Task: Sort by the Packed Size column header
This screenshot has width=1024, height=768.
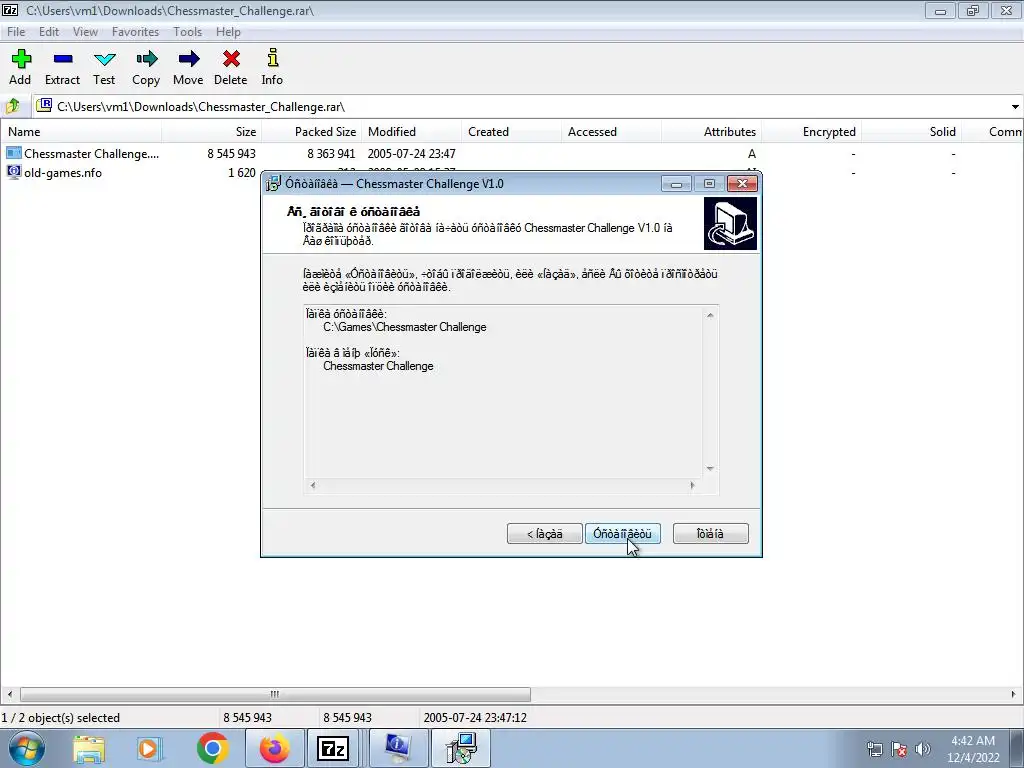Action: click(312, 131)
